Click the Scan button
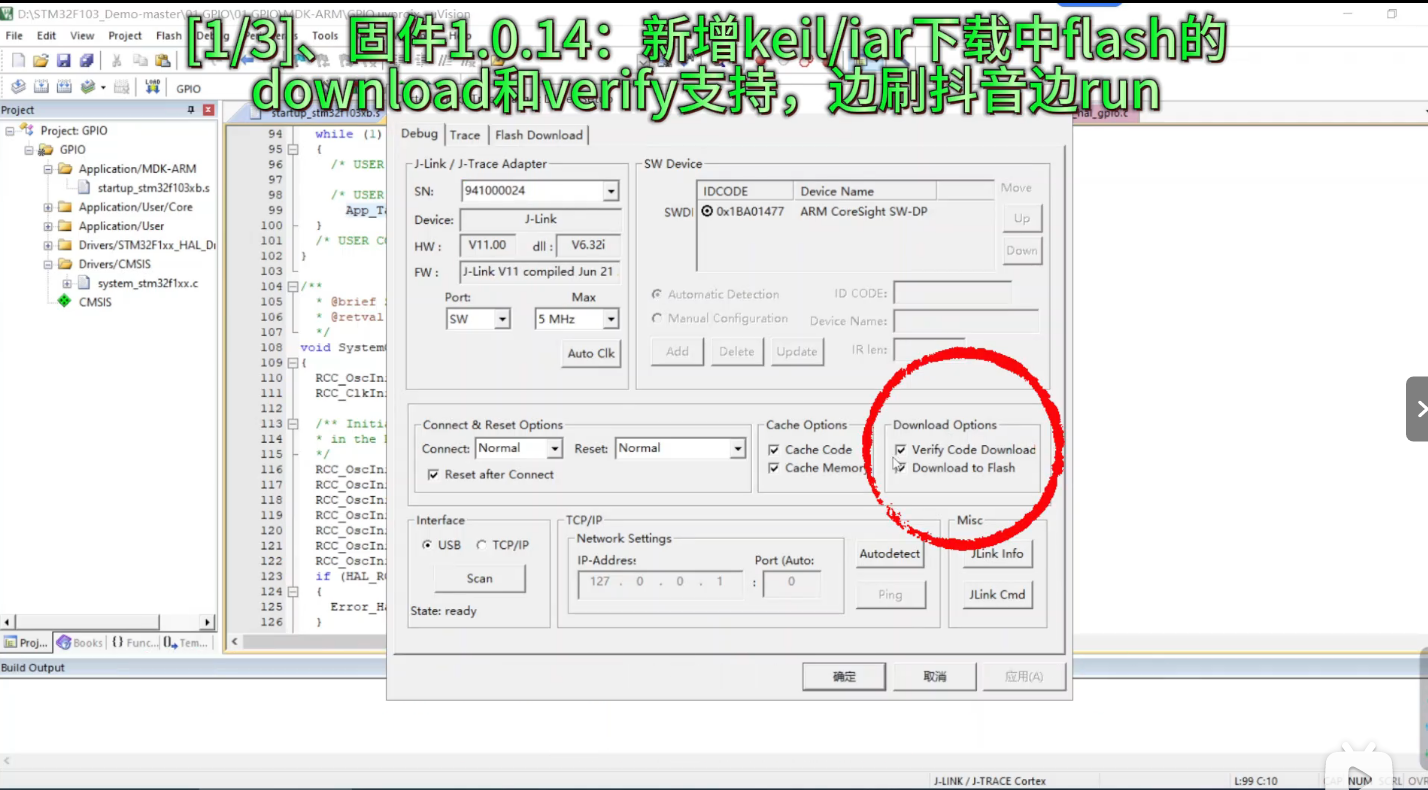 tap(480, 578)
